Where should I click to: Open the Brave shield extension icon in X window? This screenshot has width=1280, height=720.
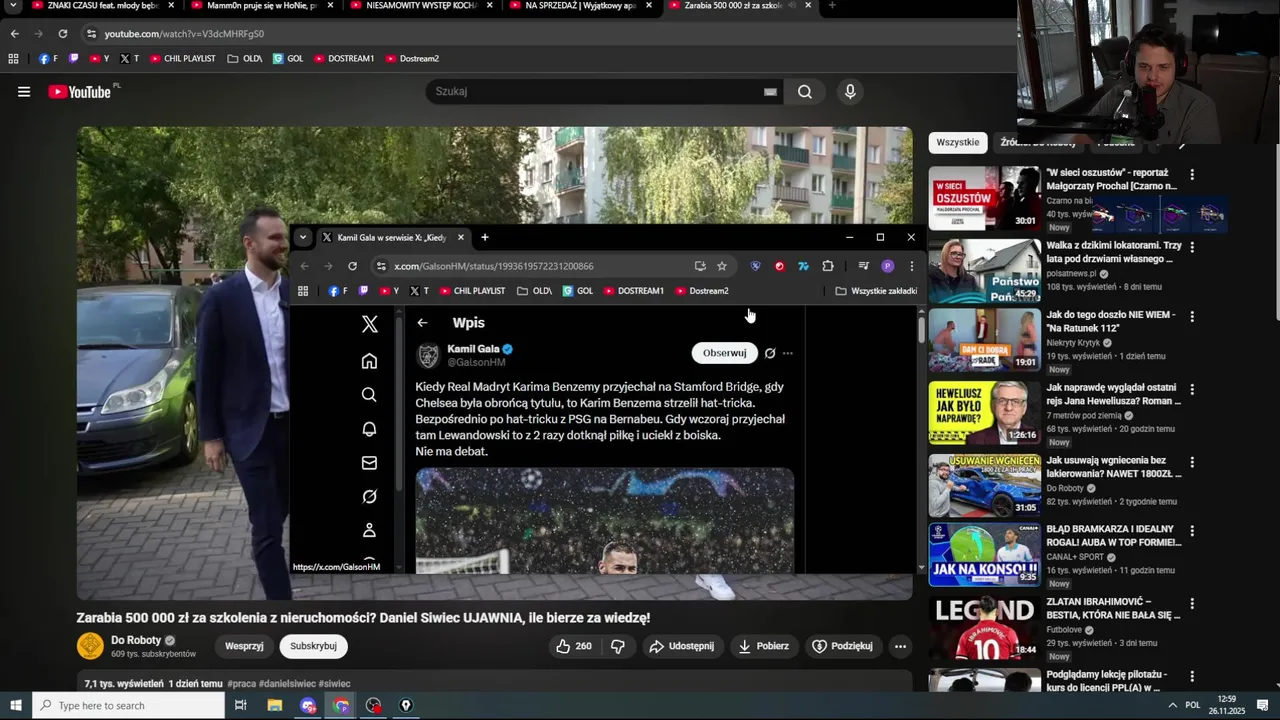[755, 266]
